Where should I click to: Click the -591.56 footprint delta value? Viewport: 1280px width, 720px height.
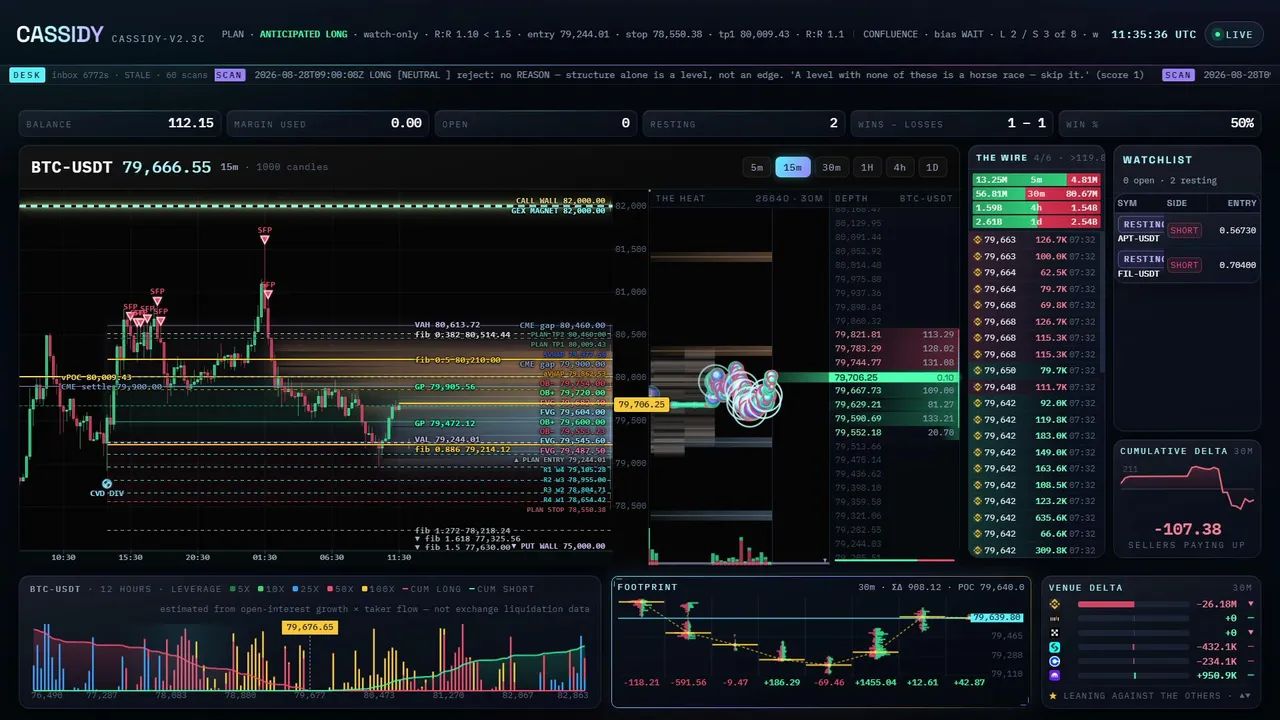686,682
